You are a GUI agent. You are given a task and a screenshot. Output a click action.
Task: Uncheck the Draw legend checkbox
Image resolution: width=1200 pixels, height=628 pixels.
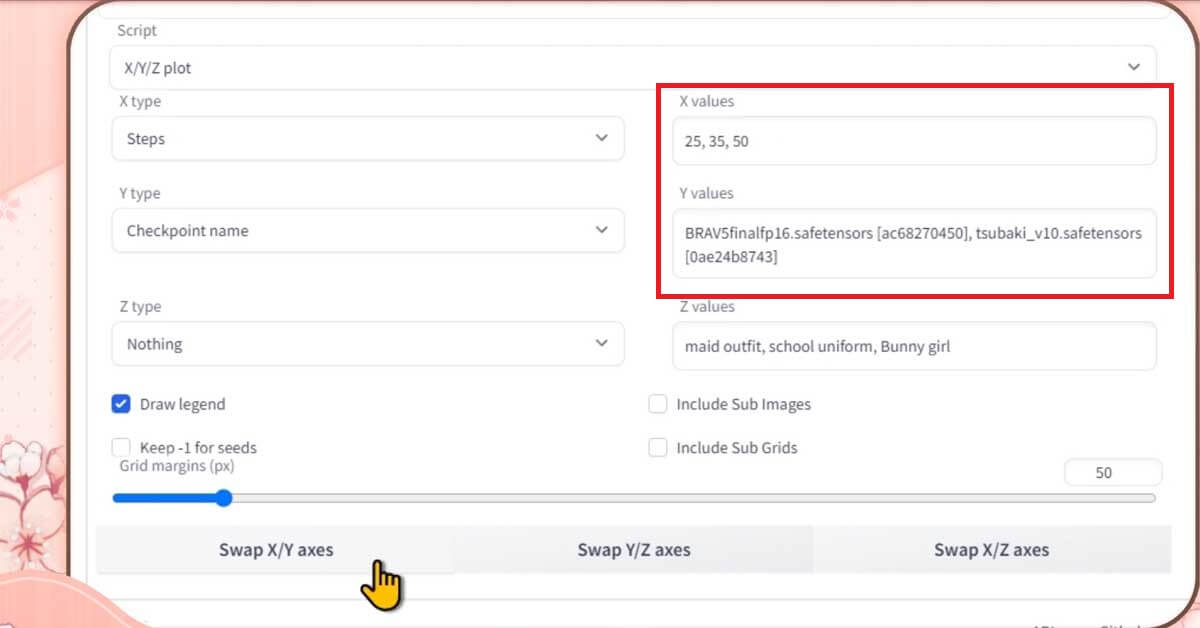[x=121, y=404]
